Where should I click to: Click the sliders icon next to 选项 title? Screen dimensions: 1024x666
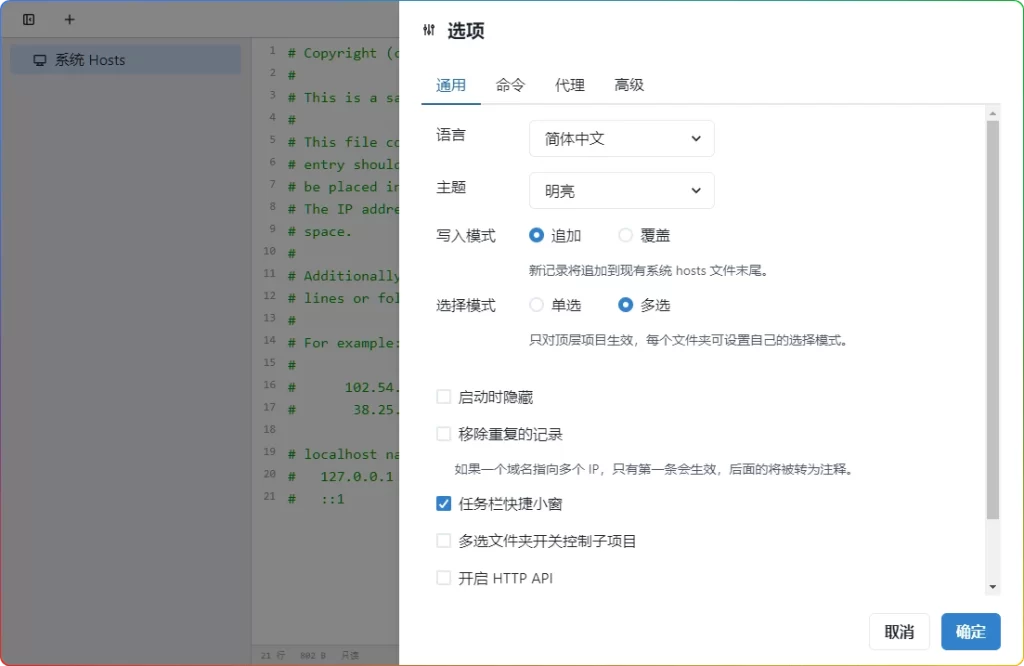(x=429, y=30)
